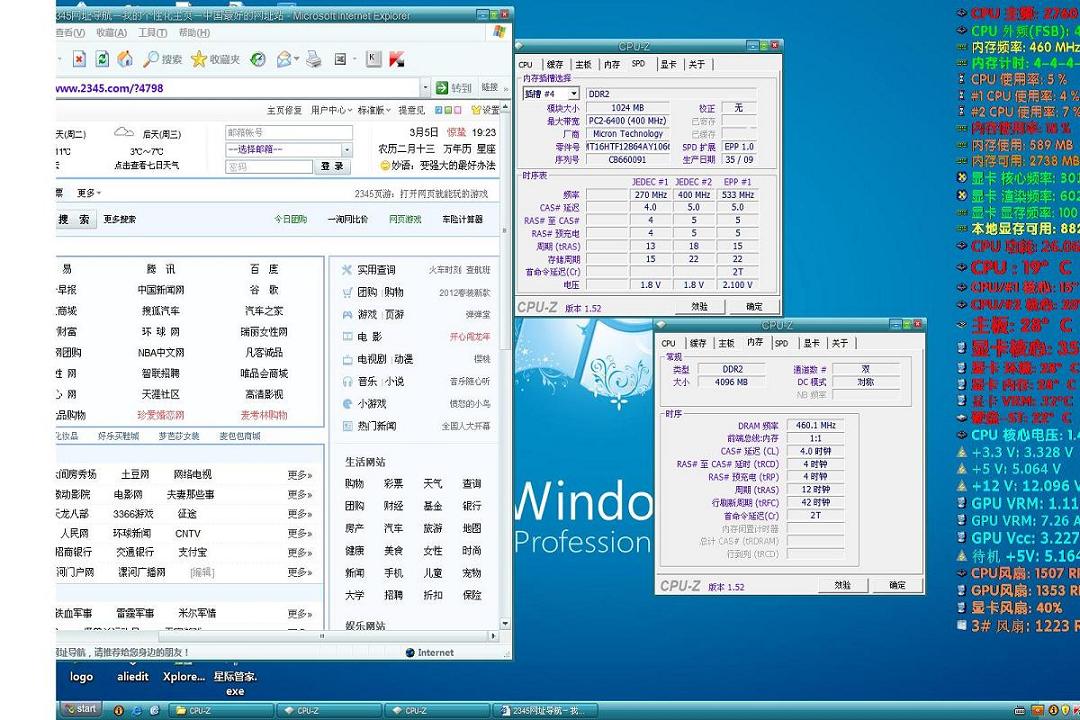Open the 收藏(A) menu in IE

(112, 32)
